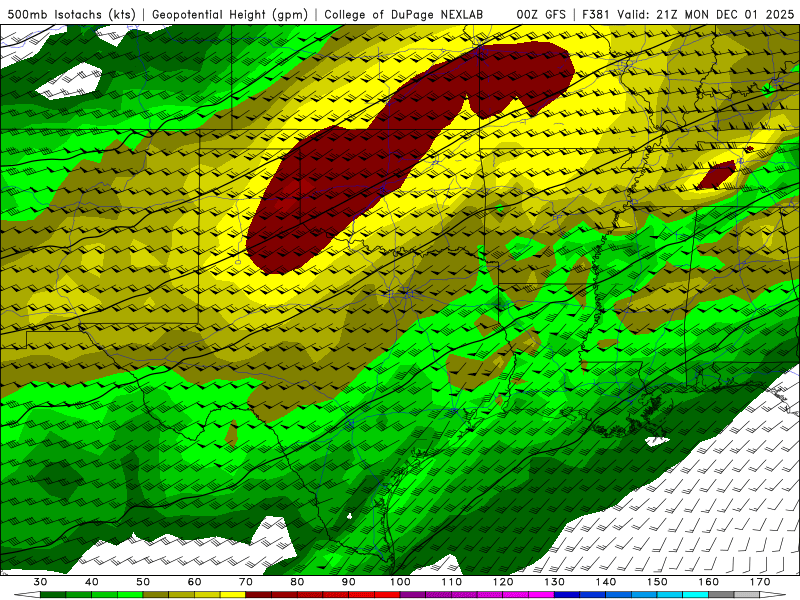Click the darkest green swatch under 30
800x600 pixels.
click(53, 596)
